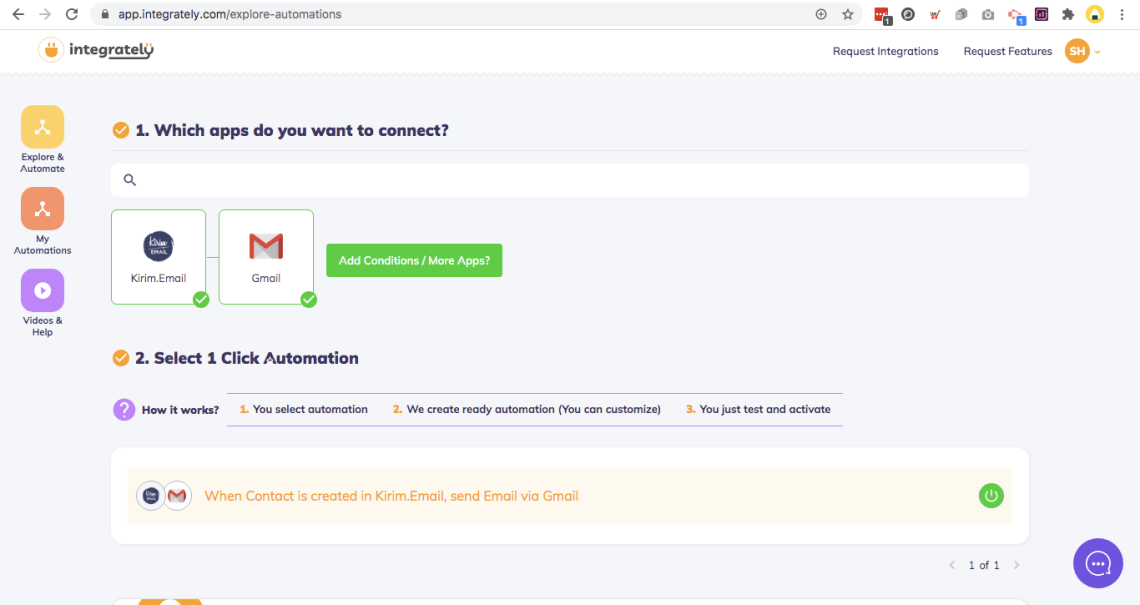Click the Integrately logo
Screen dimensions: 1140x605
point(96,50)
